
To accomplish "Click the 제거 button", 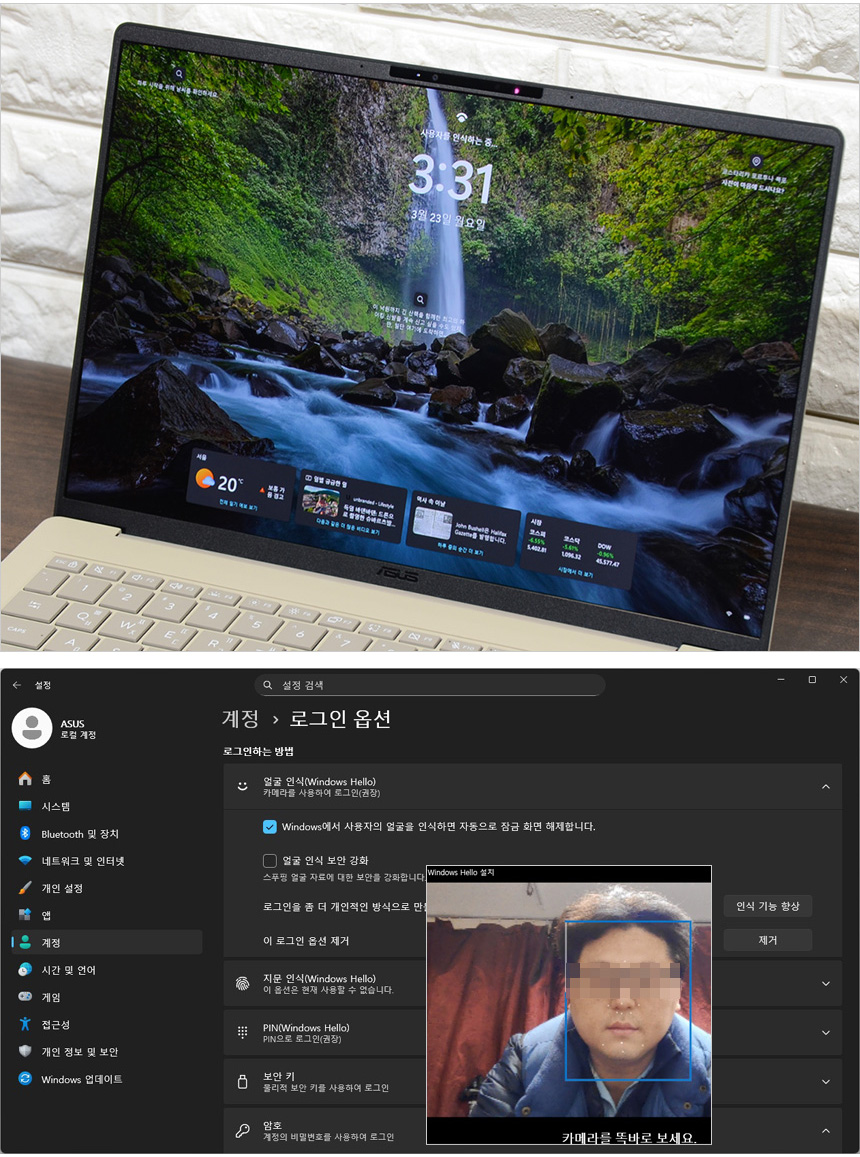I will (x=767, y=940).
